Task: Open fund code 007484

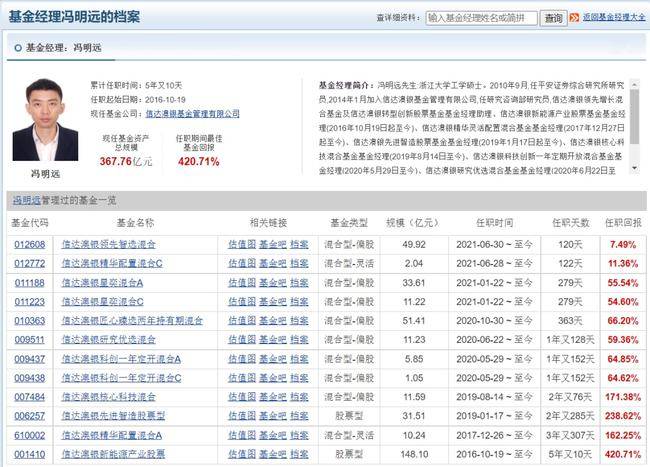Action: 29,397
